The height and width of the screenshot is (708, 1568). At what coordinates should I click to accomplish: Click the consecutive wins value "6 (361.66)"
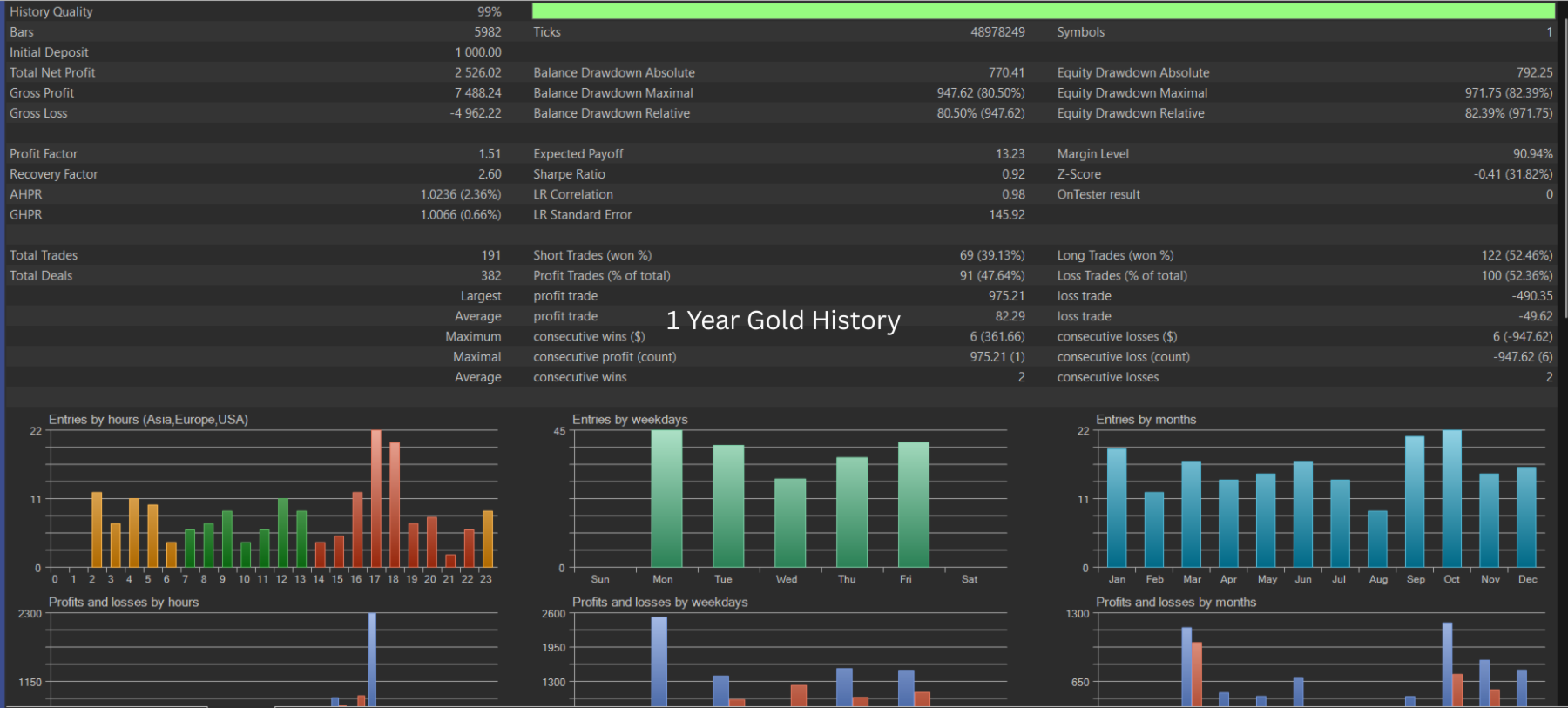[997, 337]
